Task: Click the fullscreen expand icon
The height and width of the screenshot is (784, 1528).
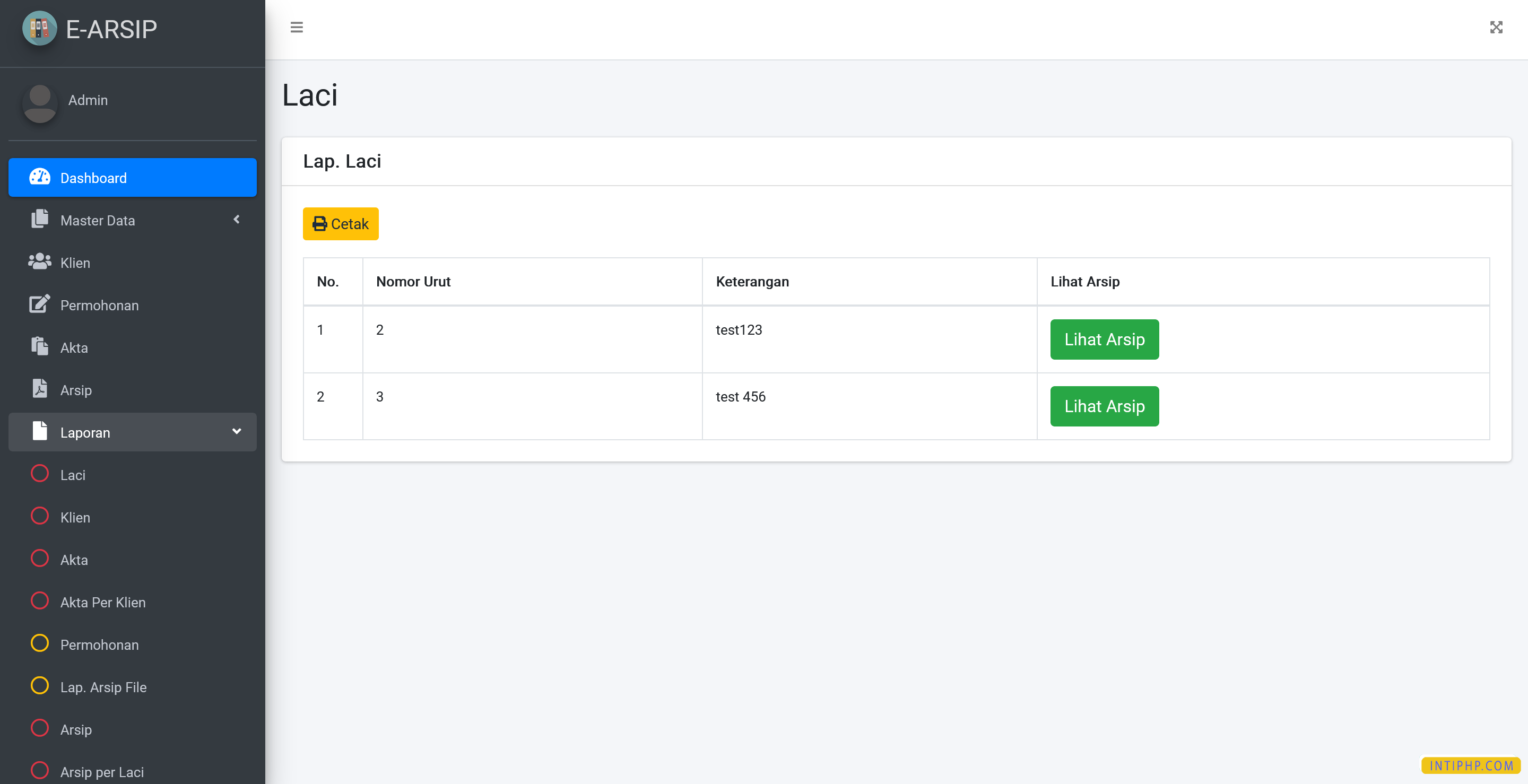Action: [1496, 27]
